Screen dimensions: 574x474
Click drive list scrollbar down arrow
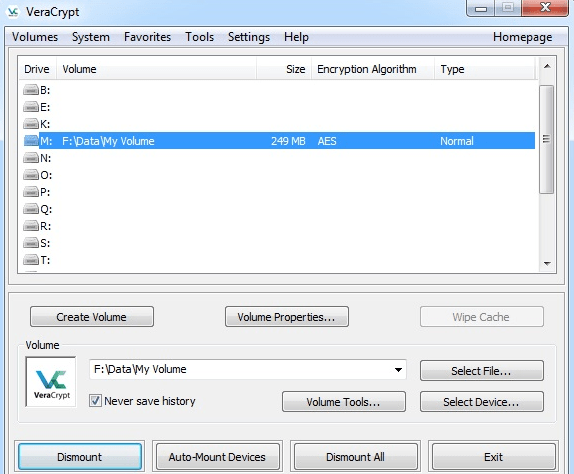tap(547, 264)
